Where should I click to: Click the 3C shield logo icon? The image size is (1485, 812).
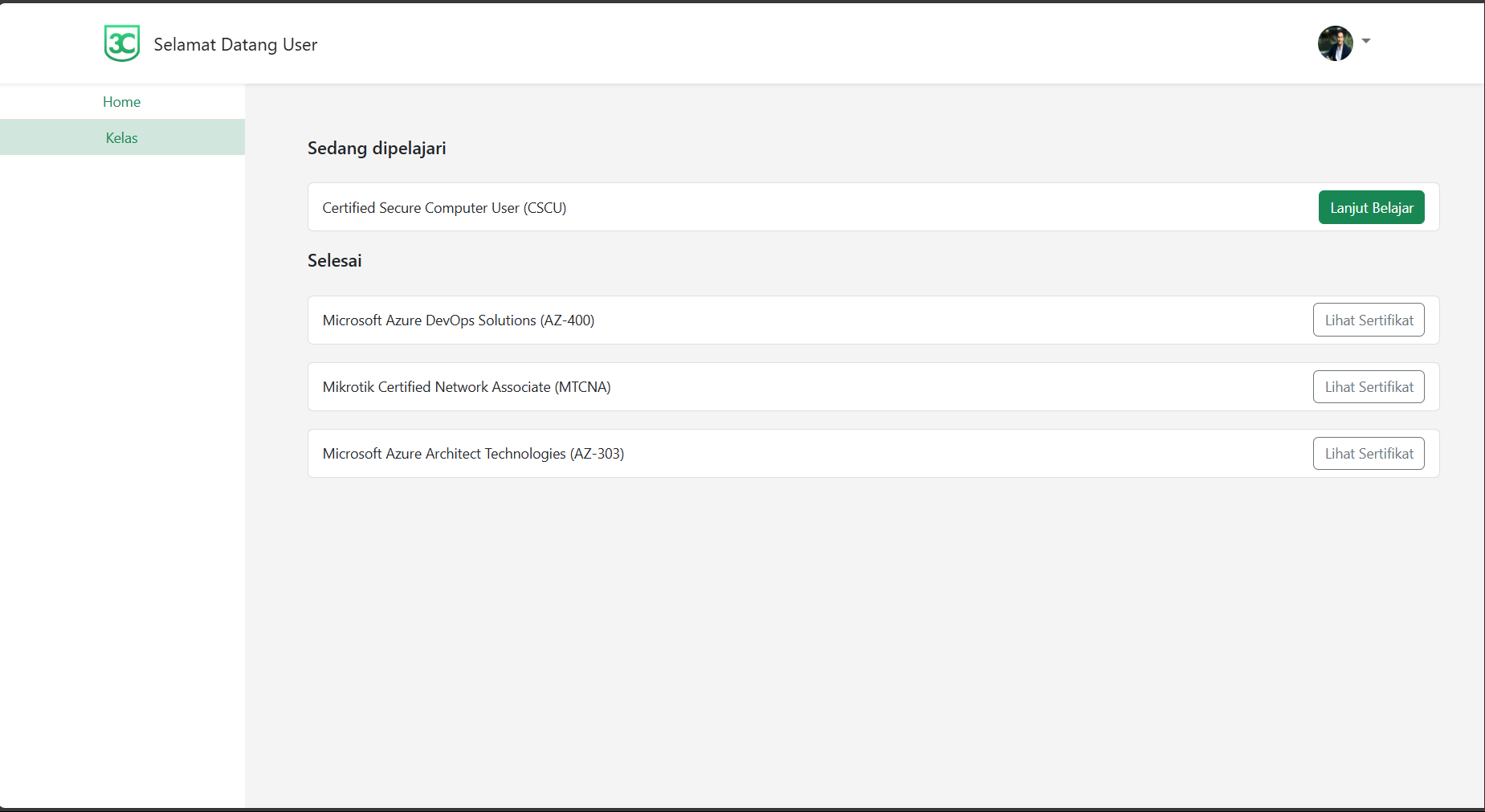[x=122, y=43]
